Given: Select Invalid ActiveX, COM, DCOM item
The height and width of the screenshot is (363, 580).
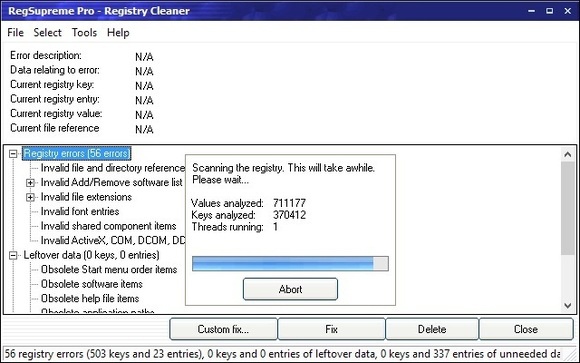Looking at the screenshot, I should tap(112, 241).
